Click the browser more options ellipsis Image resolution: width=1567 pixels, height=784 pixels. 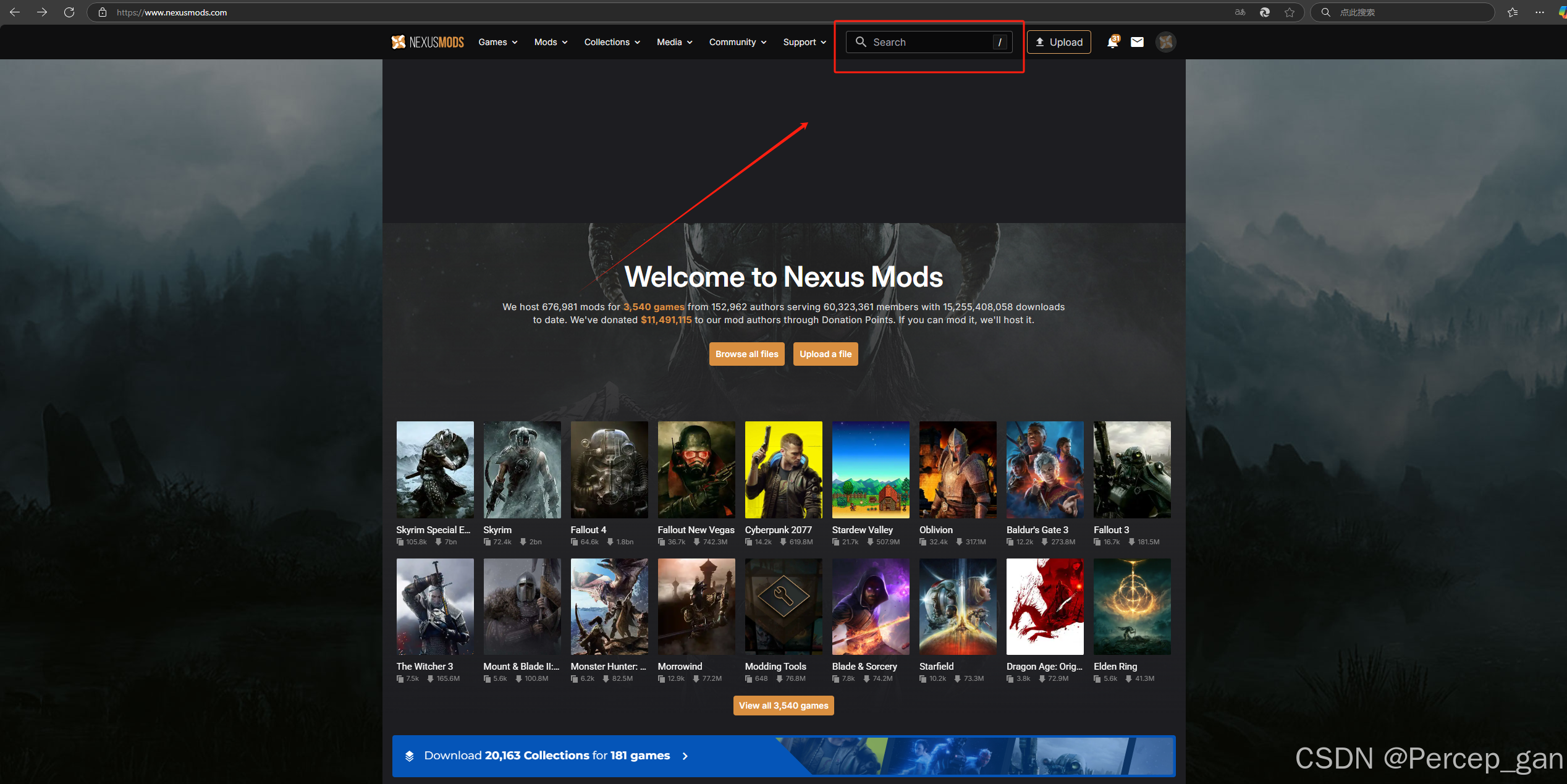(1539, 12)
